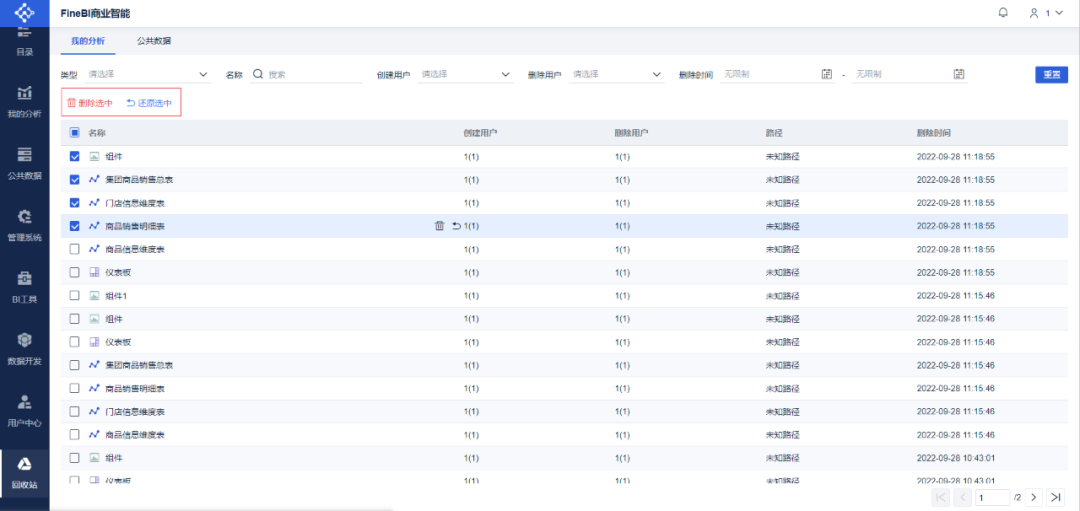
Task: Click 商品信息维度表 name deleted at 11:15:46
Action: tap(135, 435)
